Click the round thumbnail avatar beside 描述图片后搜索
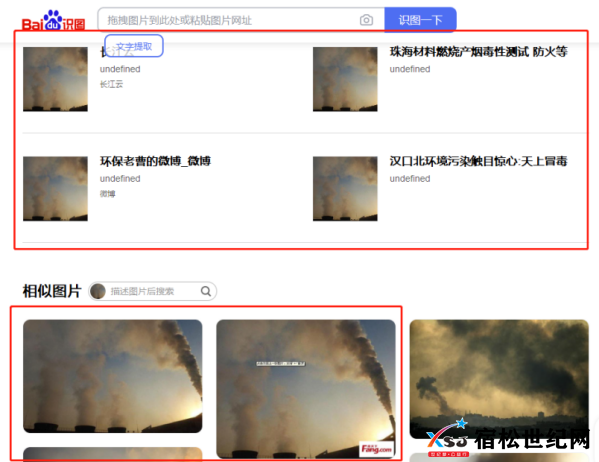Image resolution: width=599 pixels, height=462 pixels. pyautogui.click(x=98, y=291)
